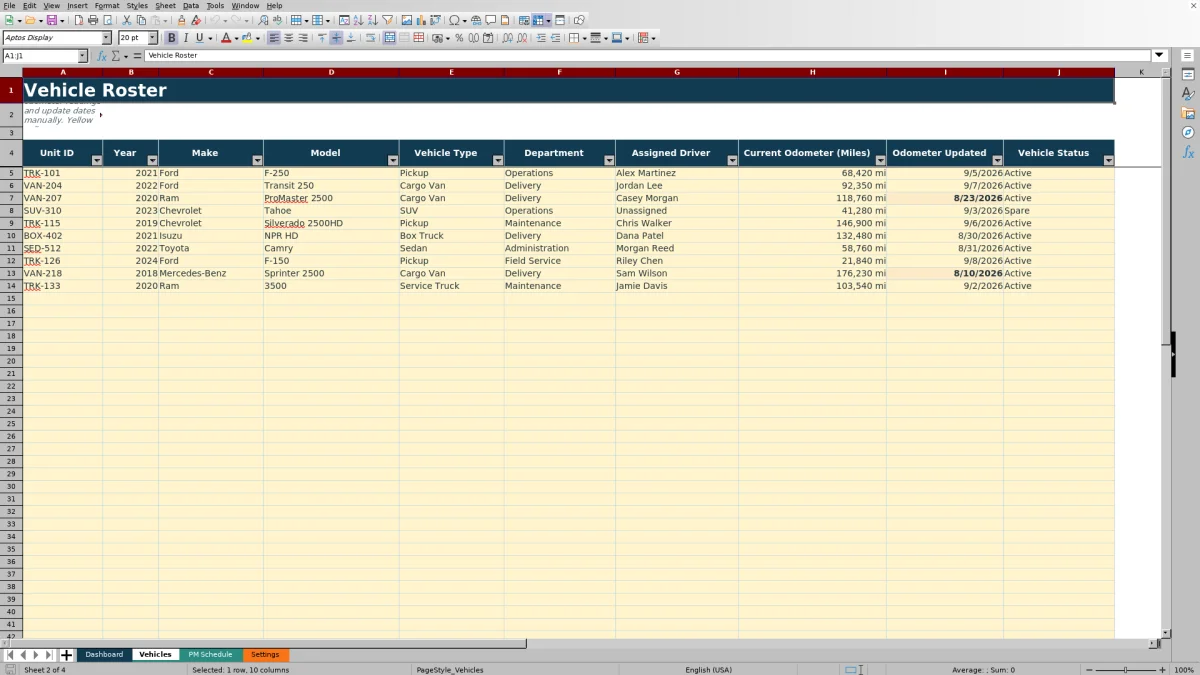Click the Vehicle Roster title cell
The width and height of the screenshot is (1200, 675).
tap(568, 90)
